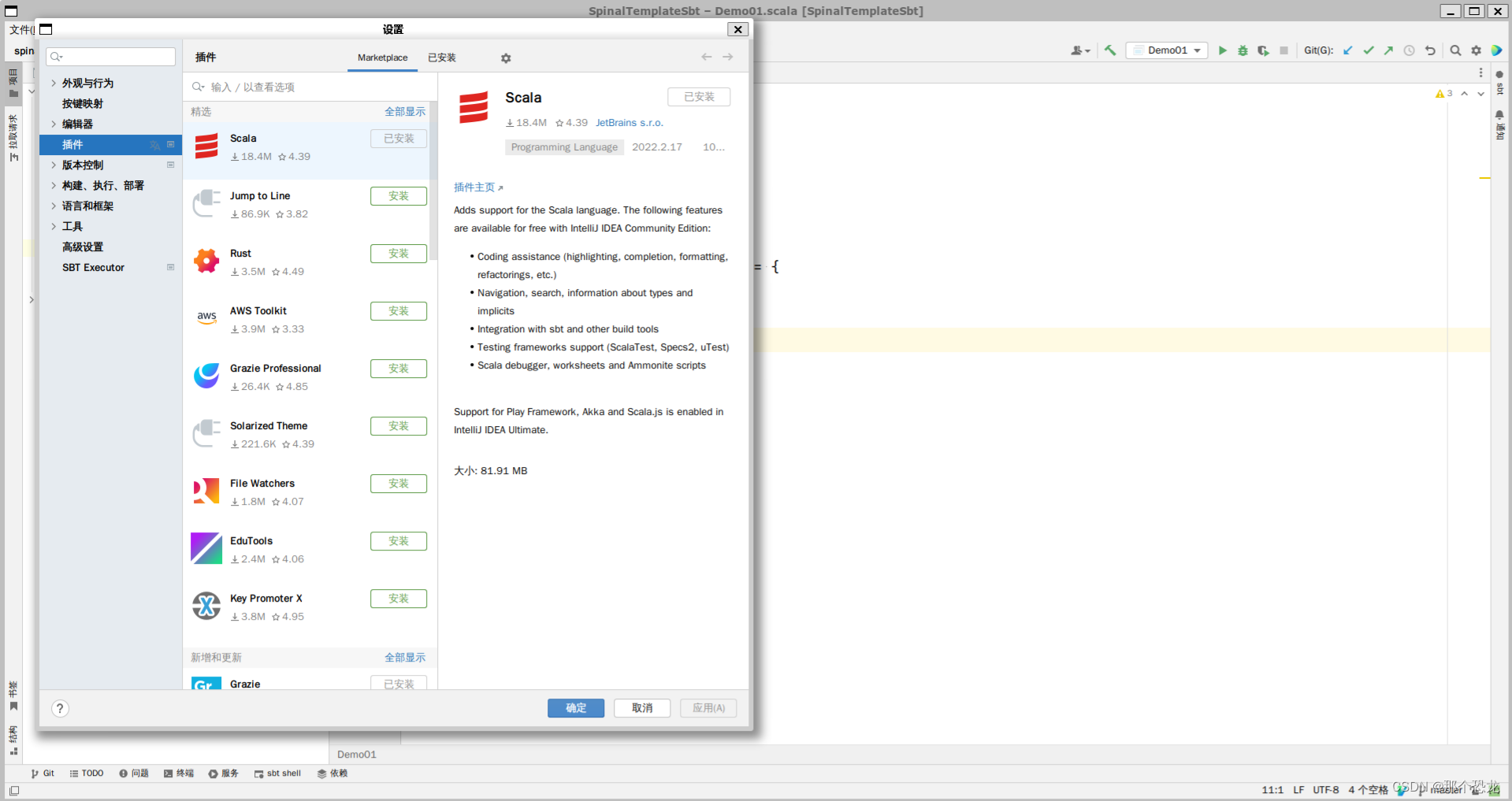Install the Solarized Theme plugin

coord(399,426)
